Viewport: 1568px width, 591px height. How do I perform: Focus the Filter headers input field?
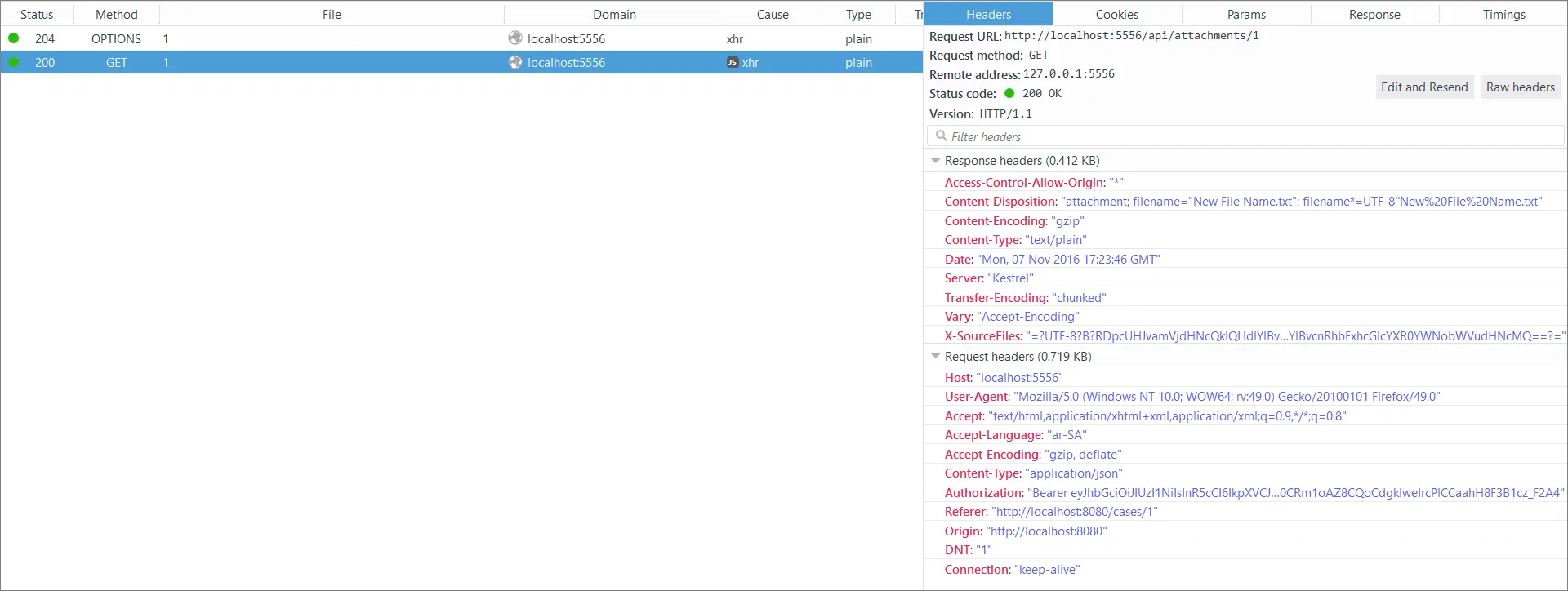1245,136
